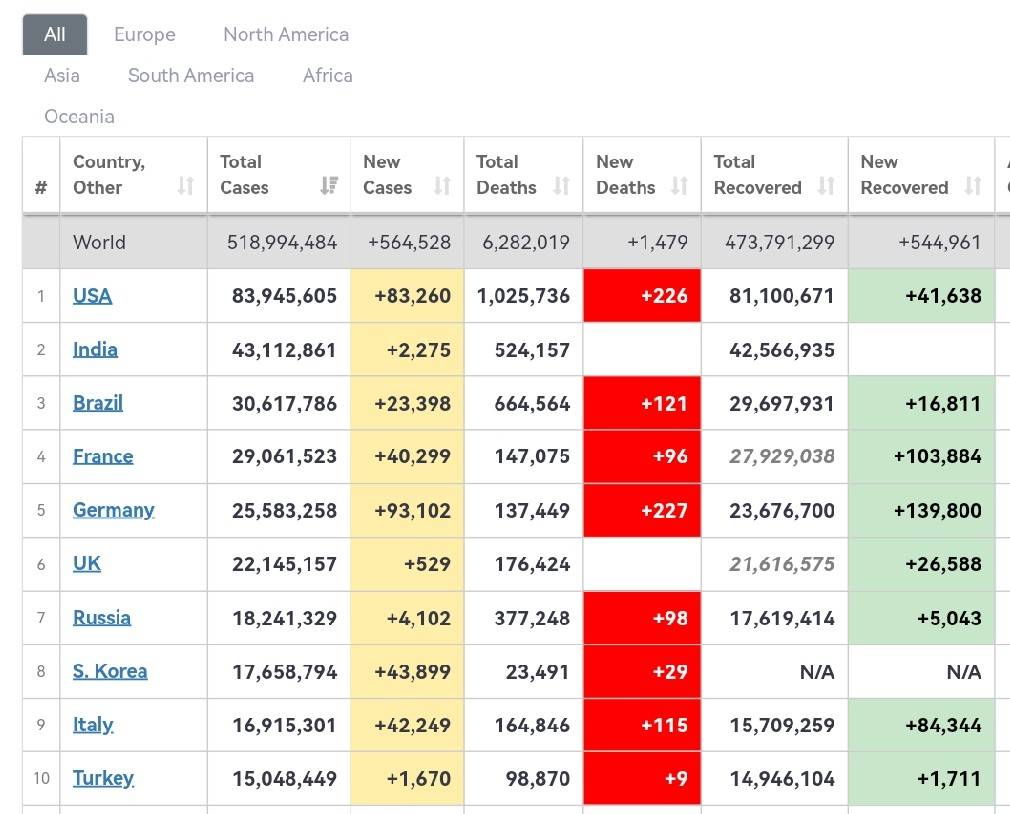Select the Africa tab
Viewport: 1010px width, 814px height.
[x=327, y=75]
